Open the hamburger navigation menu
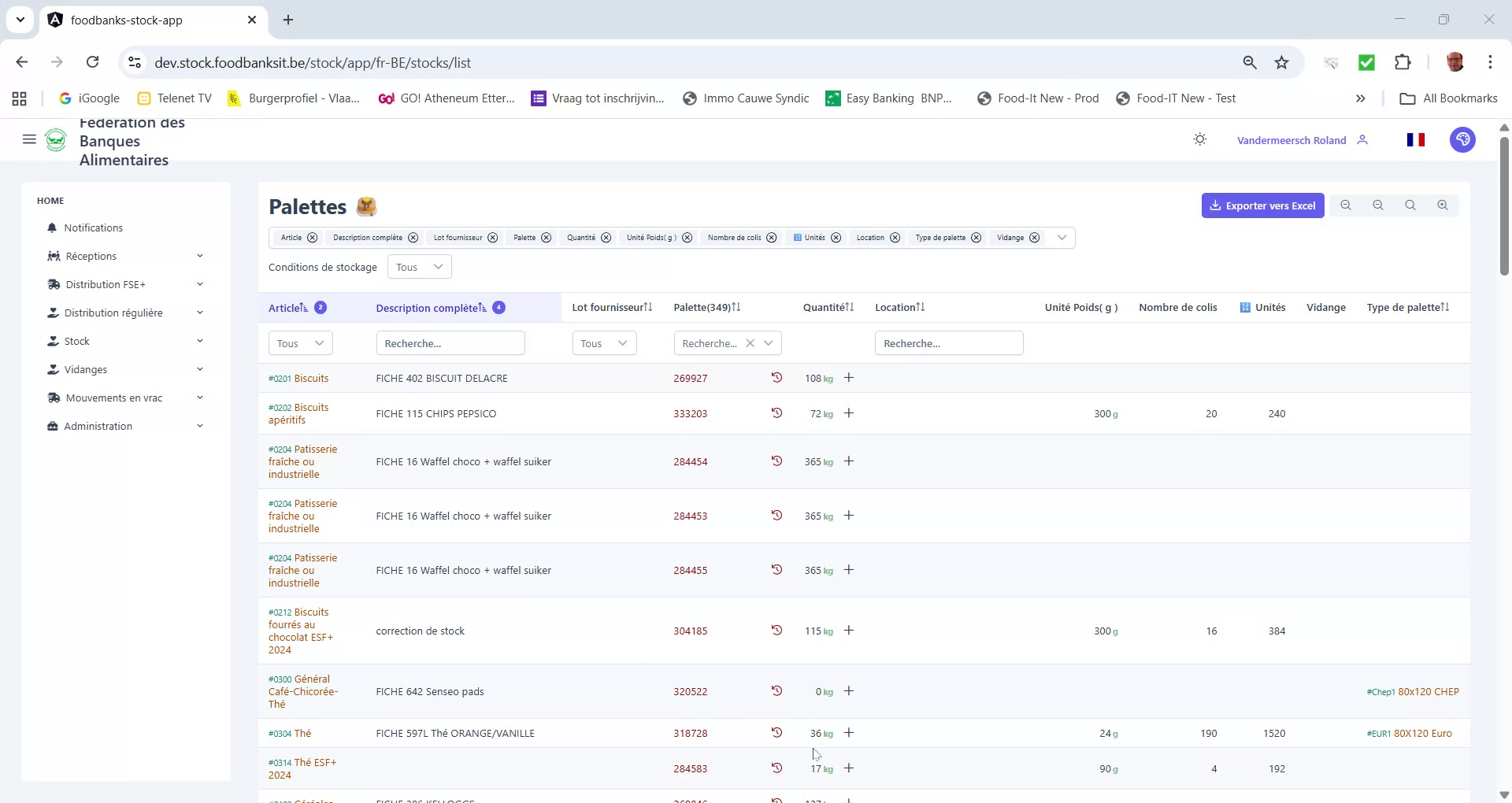1512x803 pixels. [29, 139]
